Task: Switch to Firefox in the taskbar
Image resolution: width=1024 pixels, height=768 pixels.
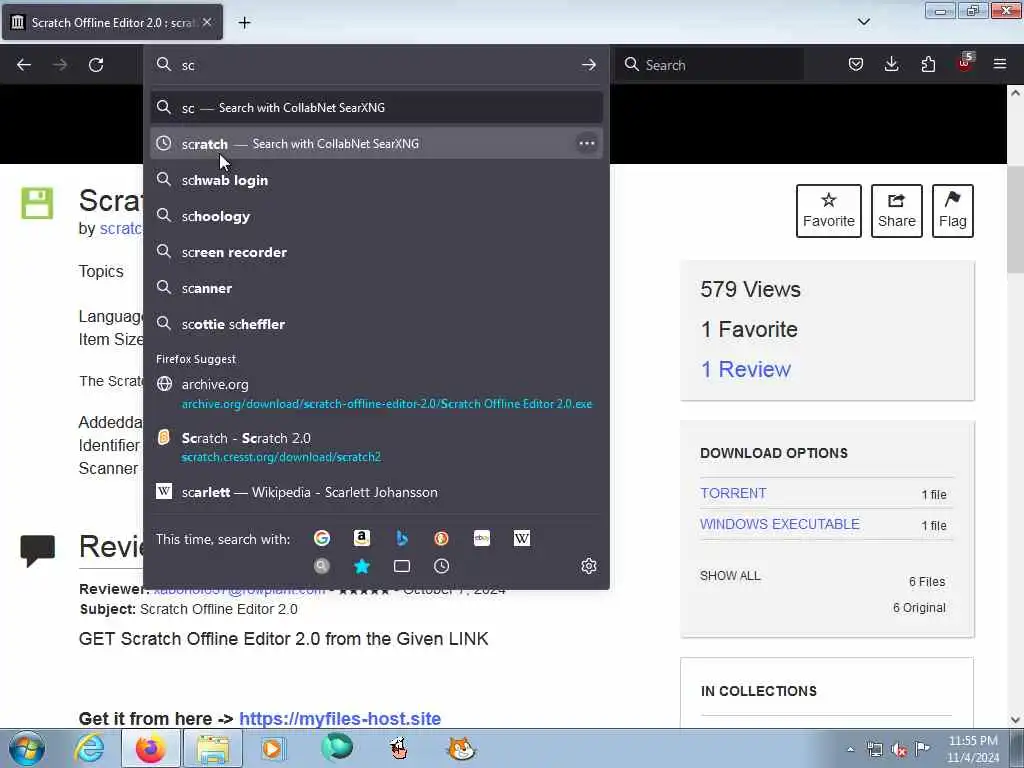Action: coord(150,748)
